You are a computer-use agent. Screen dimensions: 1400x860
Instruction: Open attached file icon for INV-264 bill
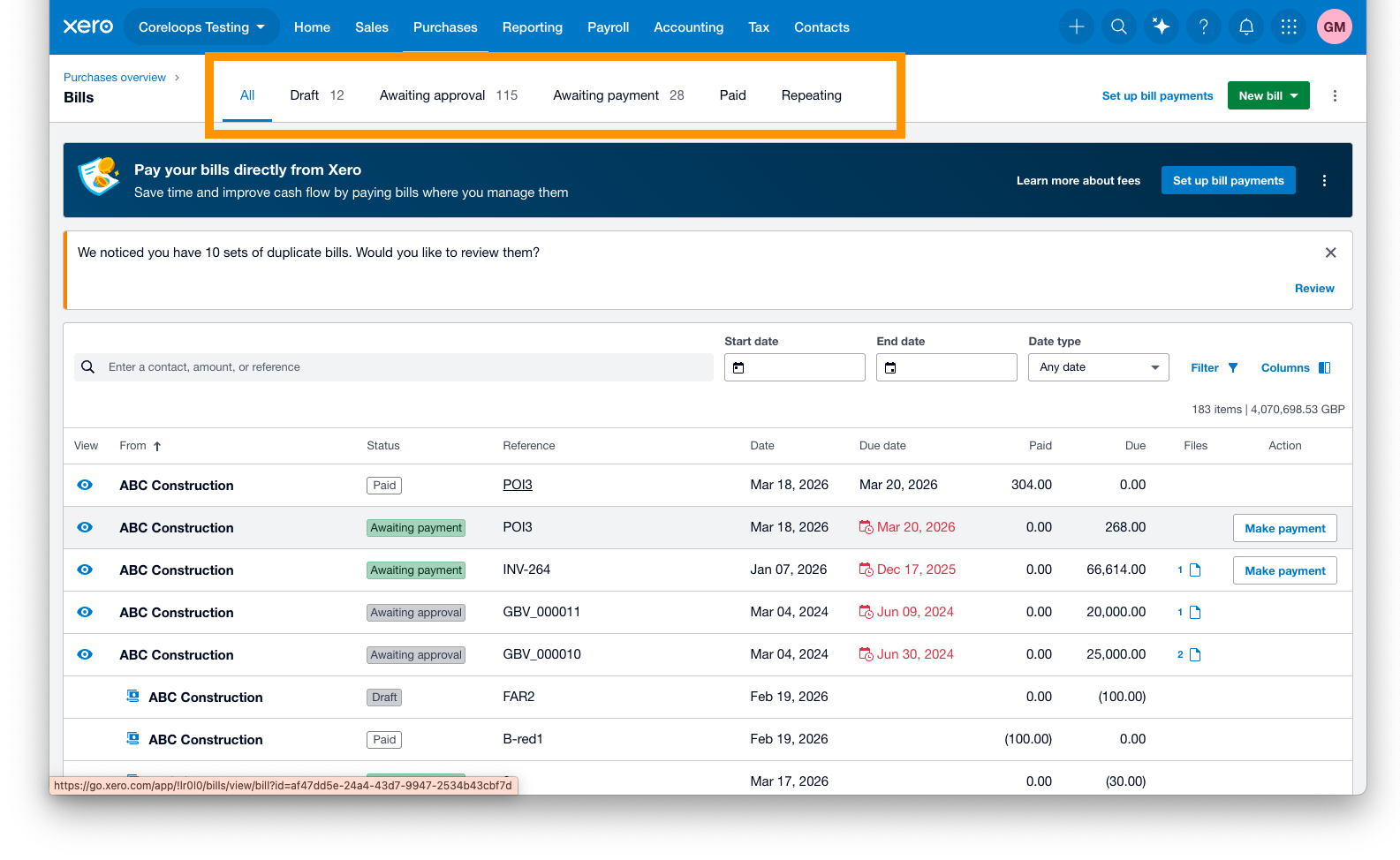click(x=1195, y=570)
